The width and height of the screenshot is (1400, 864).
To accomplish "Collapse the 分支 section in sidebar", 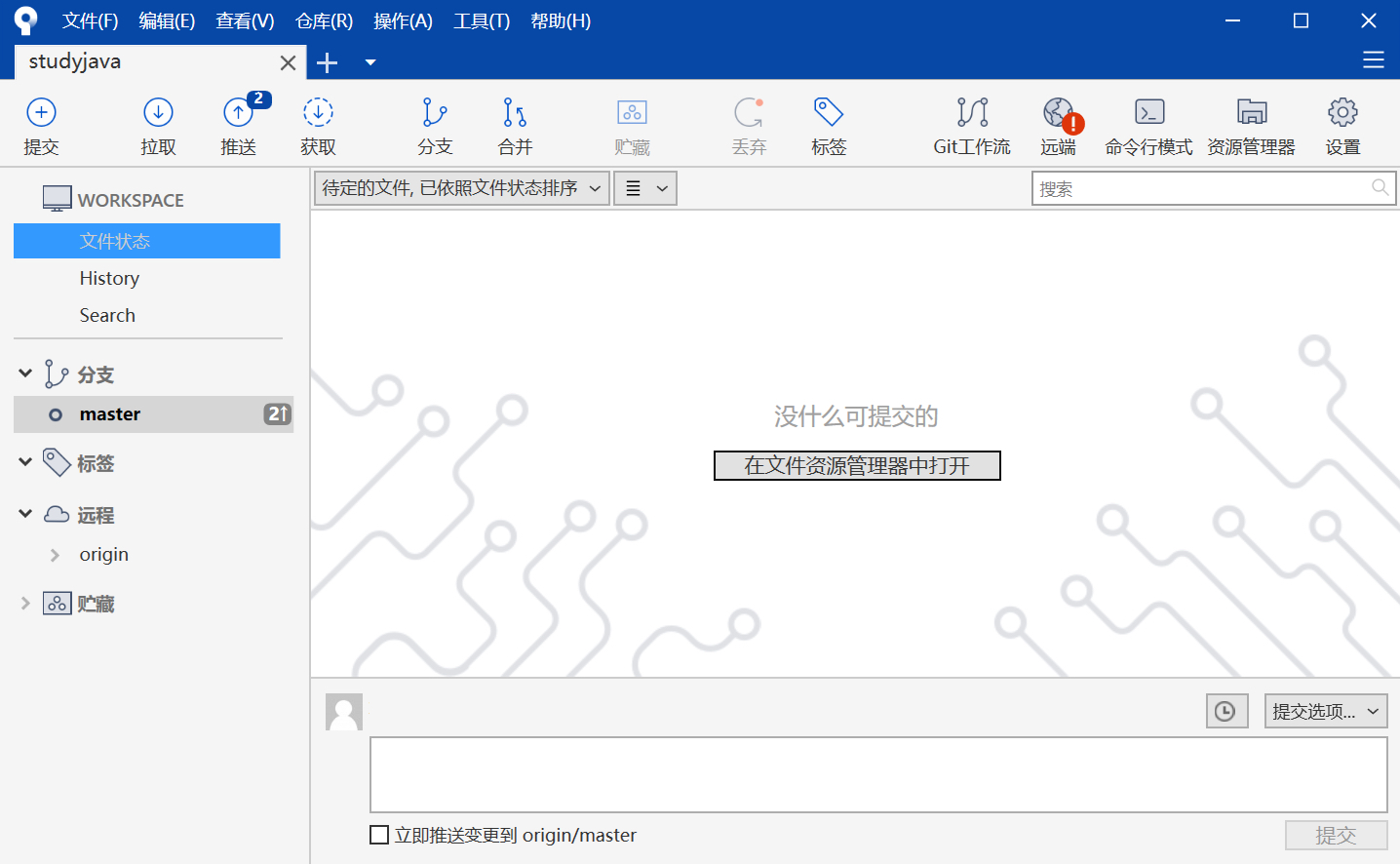I will 25,373.
